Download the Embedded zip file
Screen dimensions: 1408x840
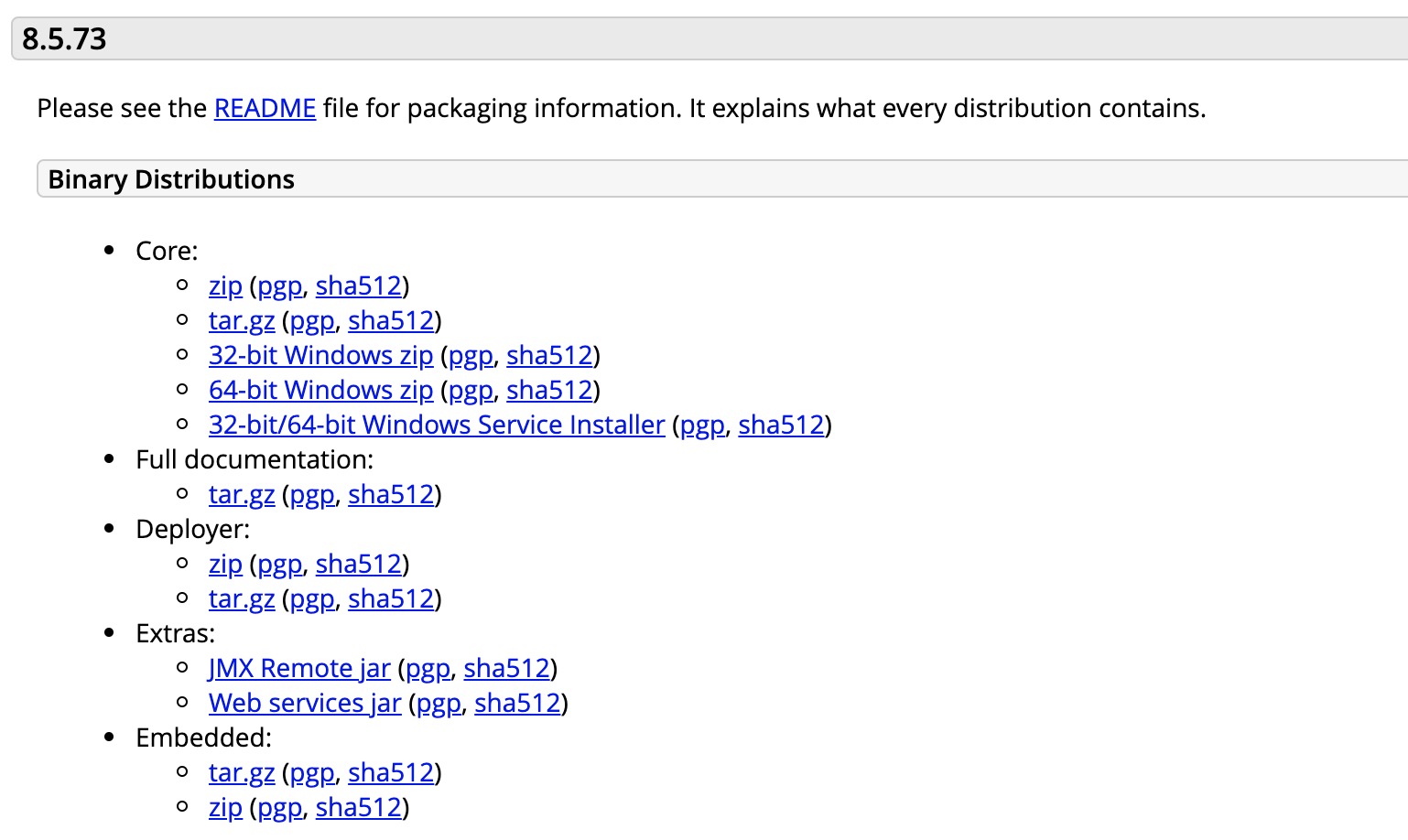[x=225, y=807]
